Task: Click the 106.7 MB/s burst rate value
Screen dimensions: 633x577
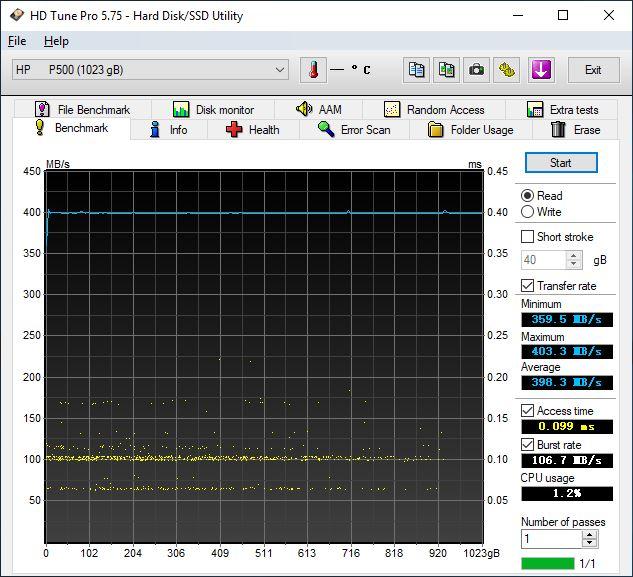Action: click(567, 460)
